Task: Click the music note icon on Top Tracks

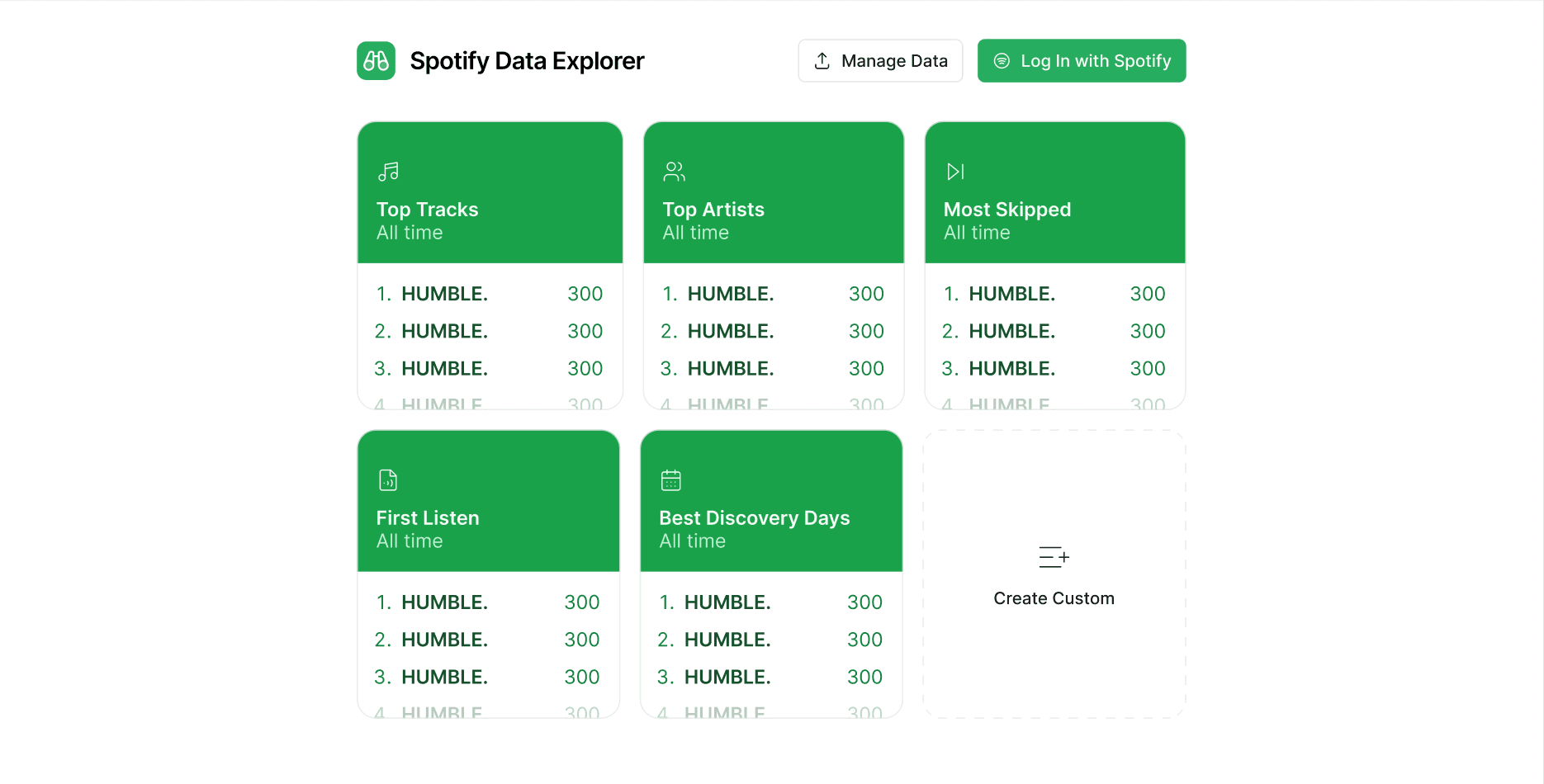Action: click(388, 172)
